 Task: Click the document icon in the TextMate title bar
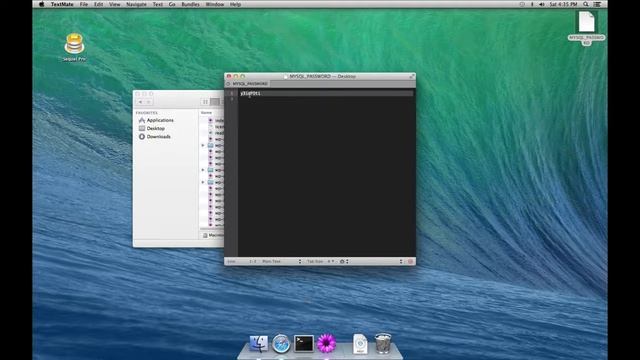coord(286,76)
